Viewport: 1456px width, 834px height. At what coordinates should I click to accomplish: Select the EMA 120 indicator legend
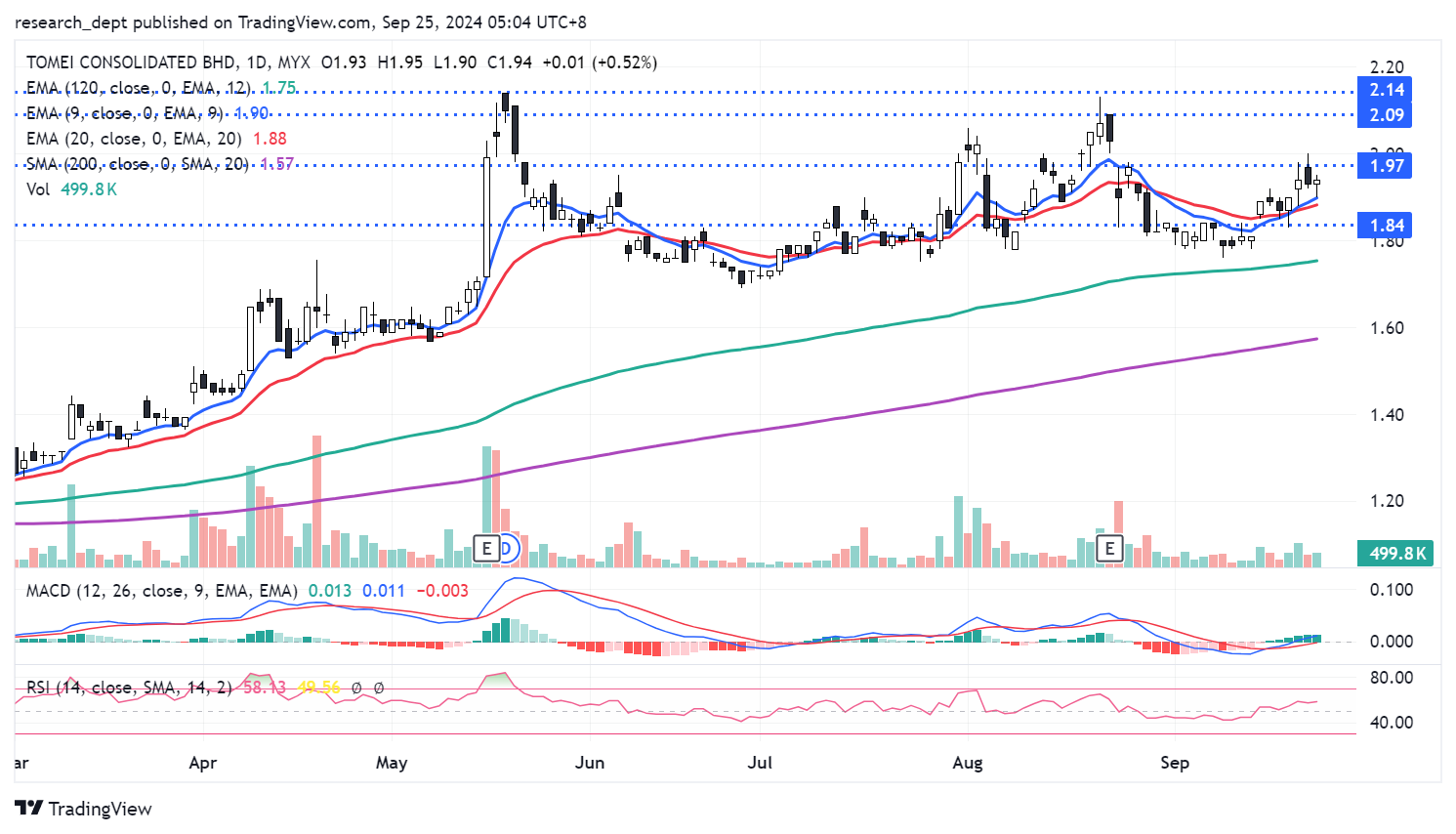(137, 88)
